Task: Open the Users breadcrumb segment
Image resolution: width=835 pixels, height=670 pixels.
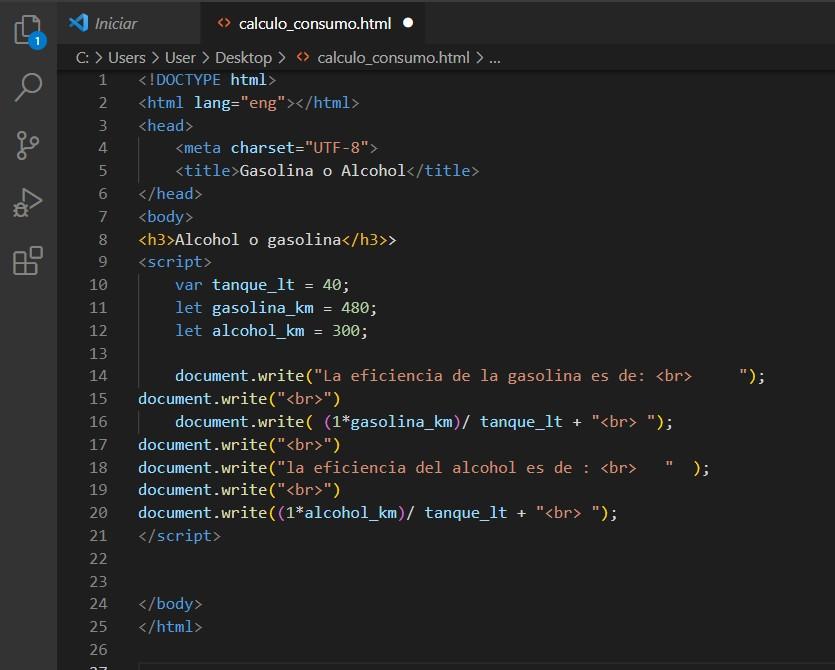Action: tap(127, 58)
